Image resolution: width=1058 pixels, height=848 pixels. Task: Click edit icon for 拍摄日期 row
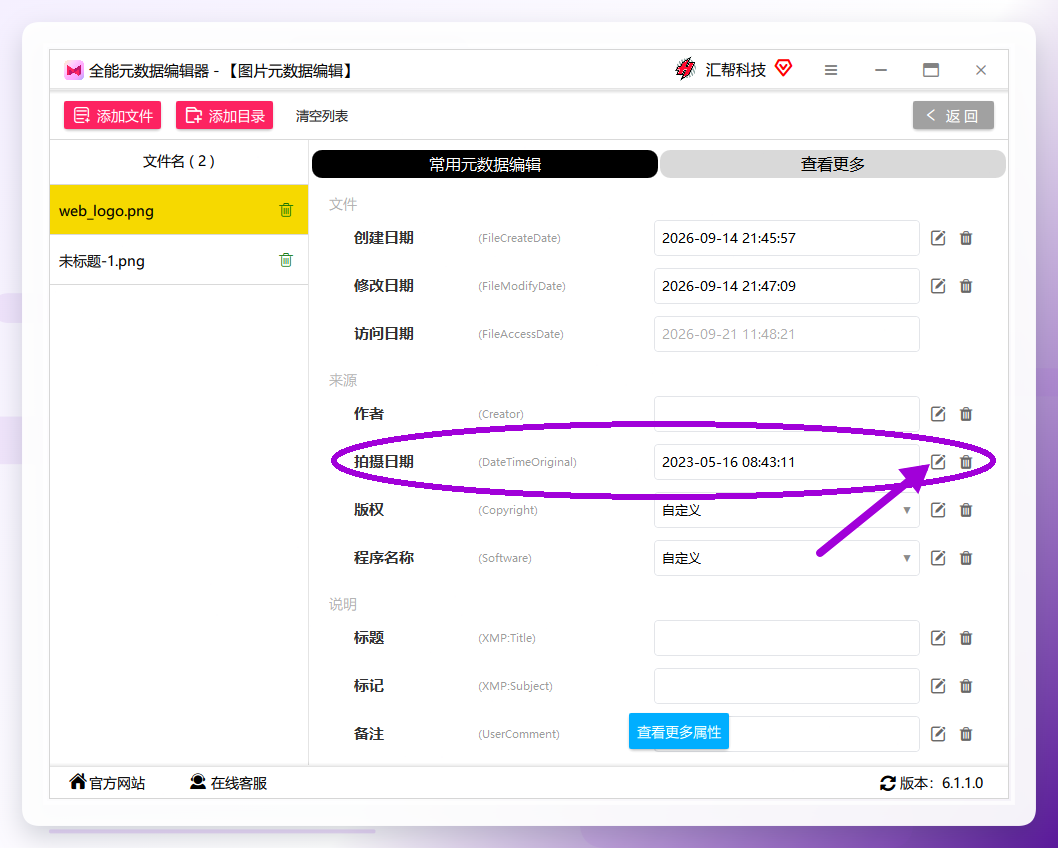938,462
